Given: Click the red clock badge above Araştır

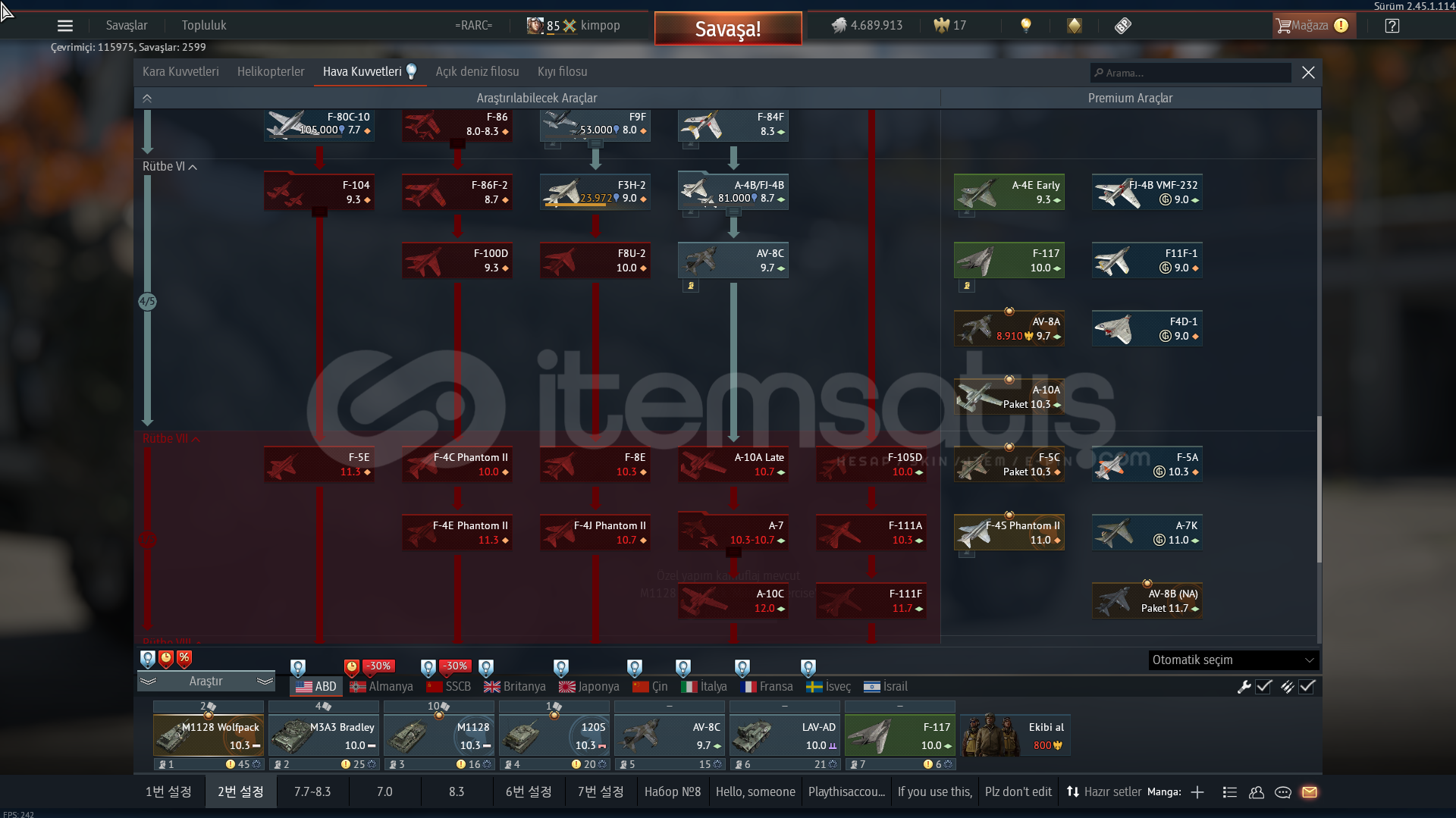Looking at the screenshot, I should (x=166, y=659).
